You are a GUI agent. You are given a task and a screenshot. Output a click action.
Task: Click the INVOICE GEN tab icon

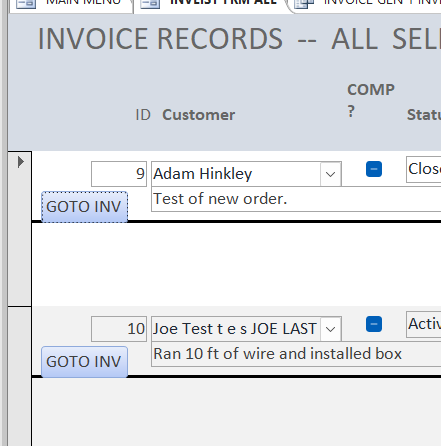(x=305, y=3)
